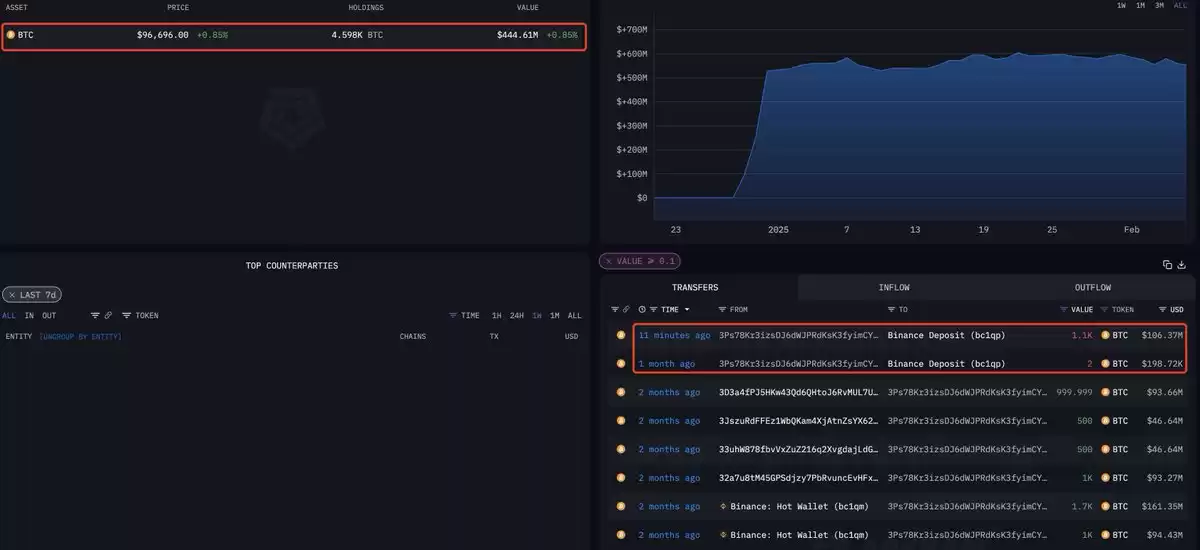The width and height of the screenshot is (1200, 550).
Task: Click the $444.61M value cell
Action: tap(517, 35)
